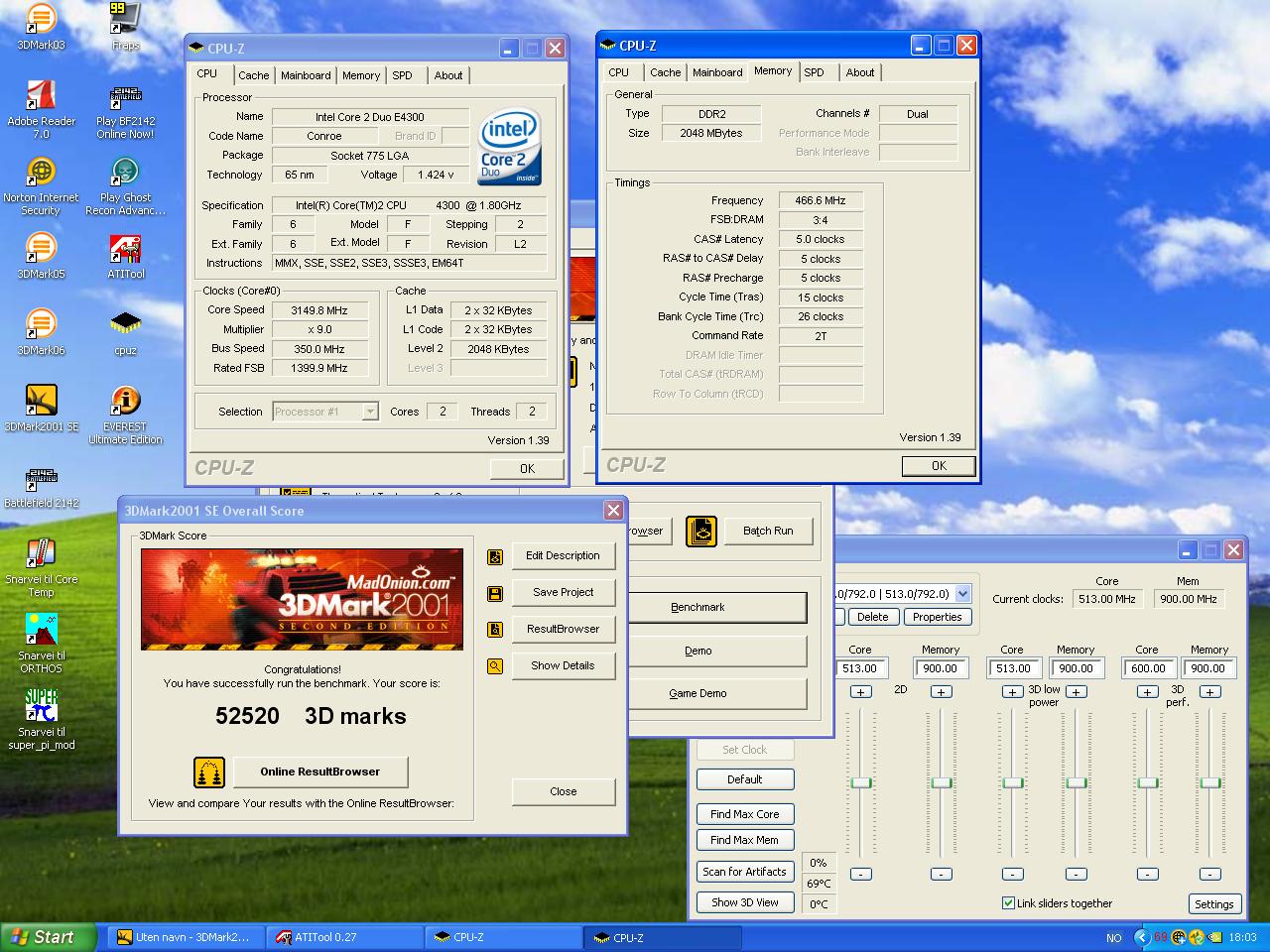The height and width of the screenshot is (952, 1270).
Task: Open Norton Internet Security icon
Action: pyautogui.click(x=41, y=185)
